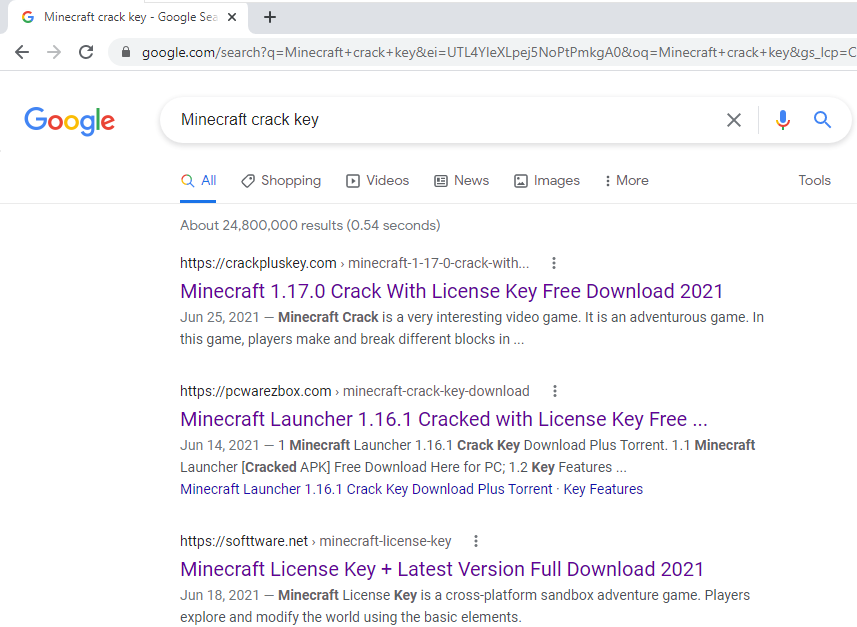857x627 pixels.
Task: Submit the search with the magnifier icon
Action: (822, 119)
